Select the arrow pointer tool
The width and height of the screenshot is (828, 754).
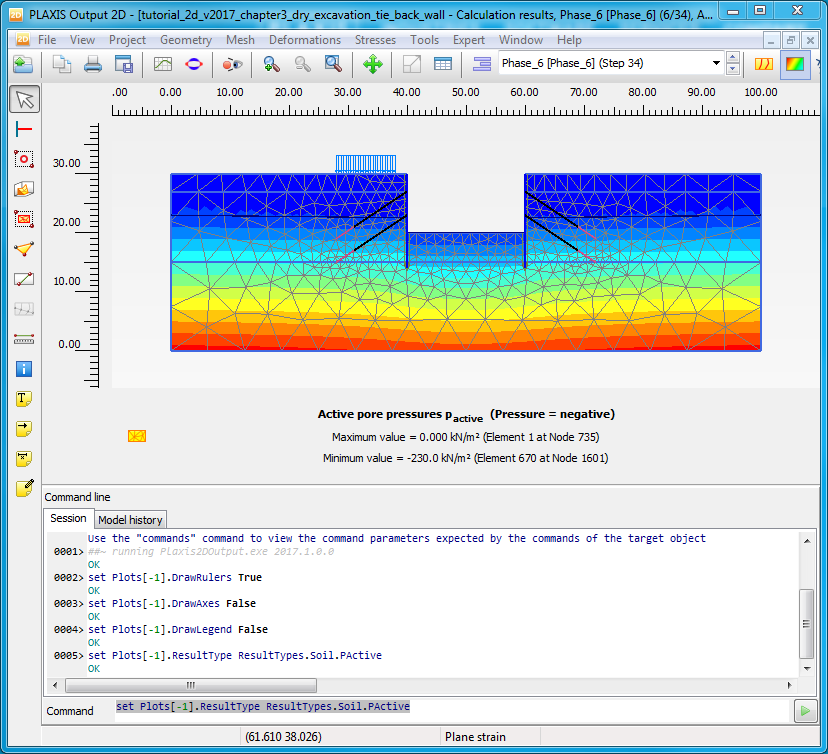coord(25,99)
